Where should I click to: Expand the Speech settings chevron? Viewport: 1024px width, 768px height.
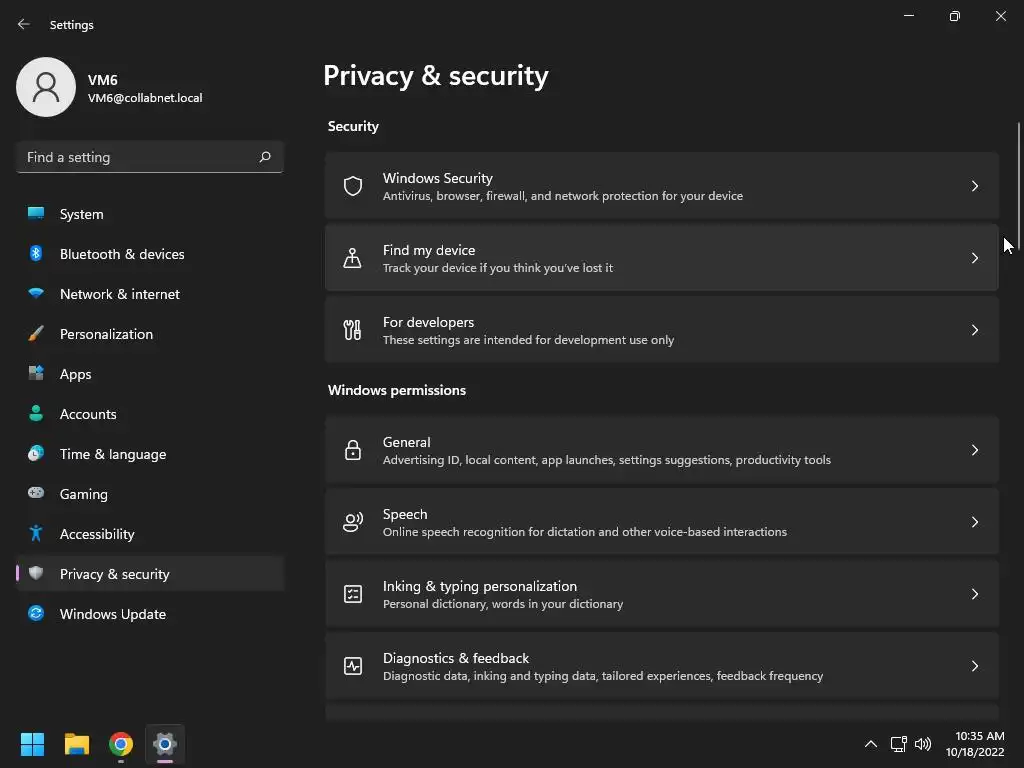click(975, 522)
